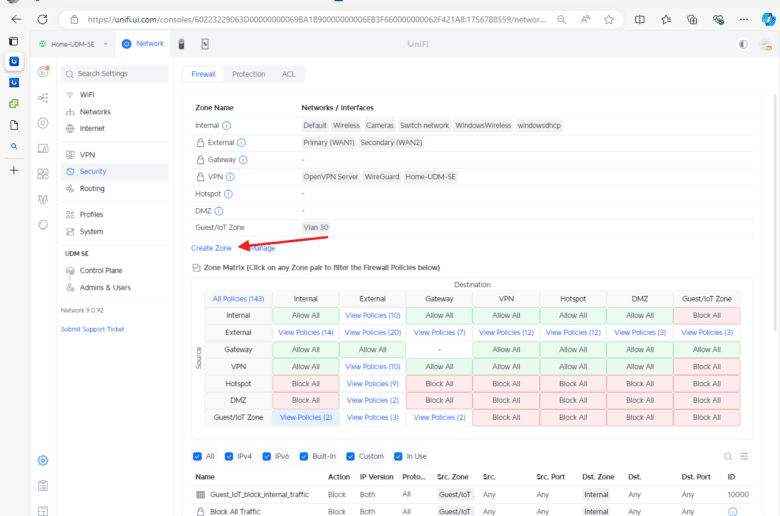
Task: Switch to the Firewall tab
Action: tap(203, 74)
